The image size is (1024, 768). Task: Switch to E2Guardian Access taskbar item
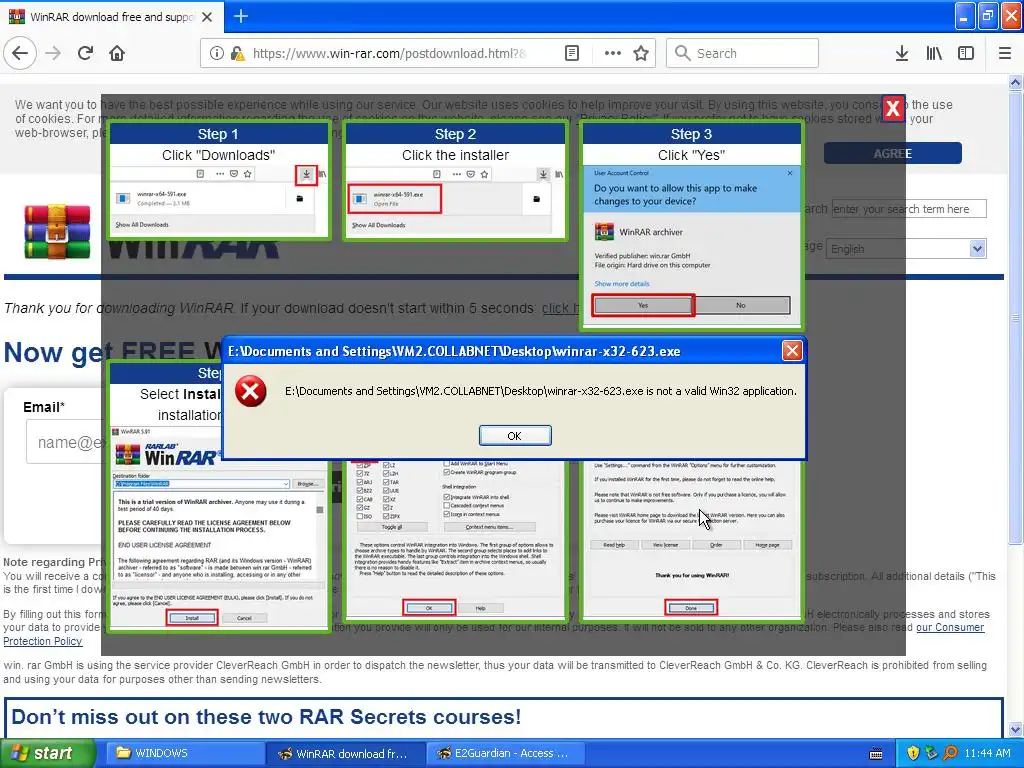[x=503, y=753]
